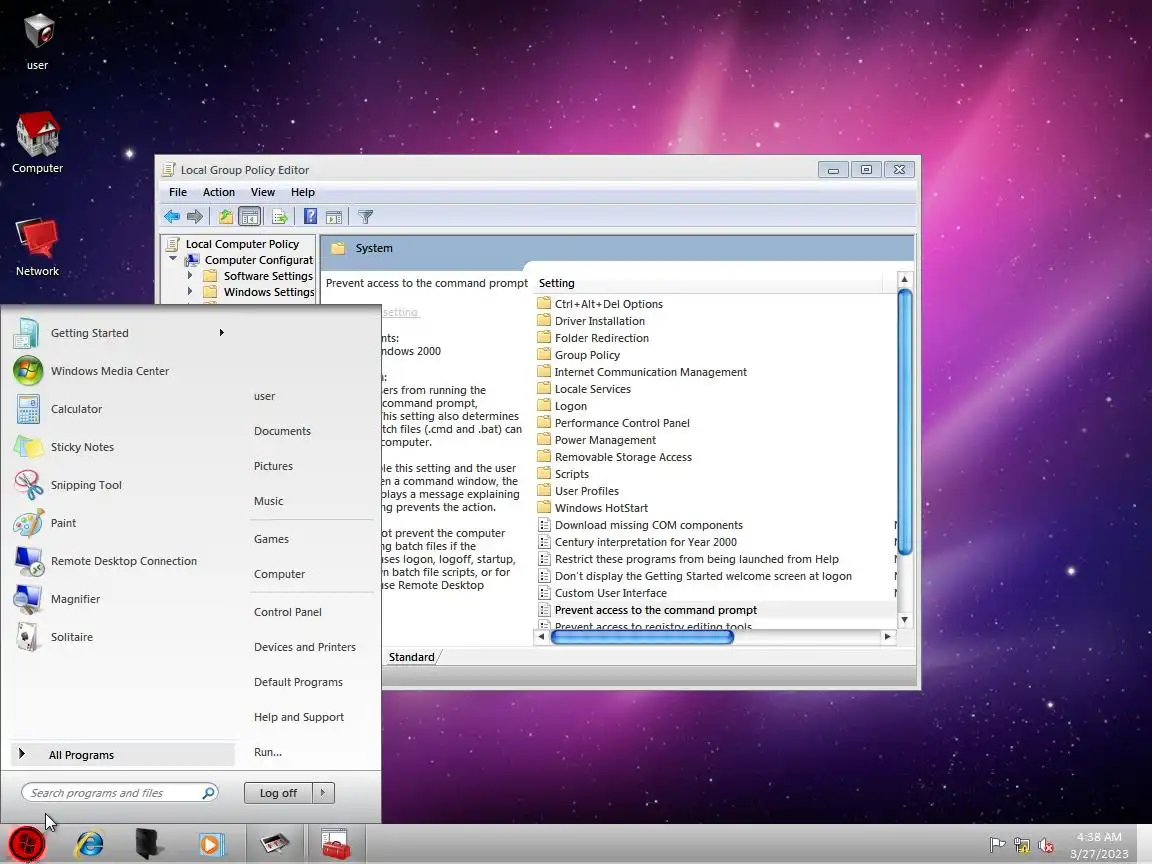Select the Ctrl+Alt+Del Options folder
This screenshot has width=1152, height=864.
coord(608,304)
